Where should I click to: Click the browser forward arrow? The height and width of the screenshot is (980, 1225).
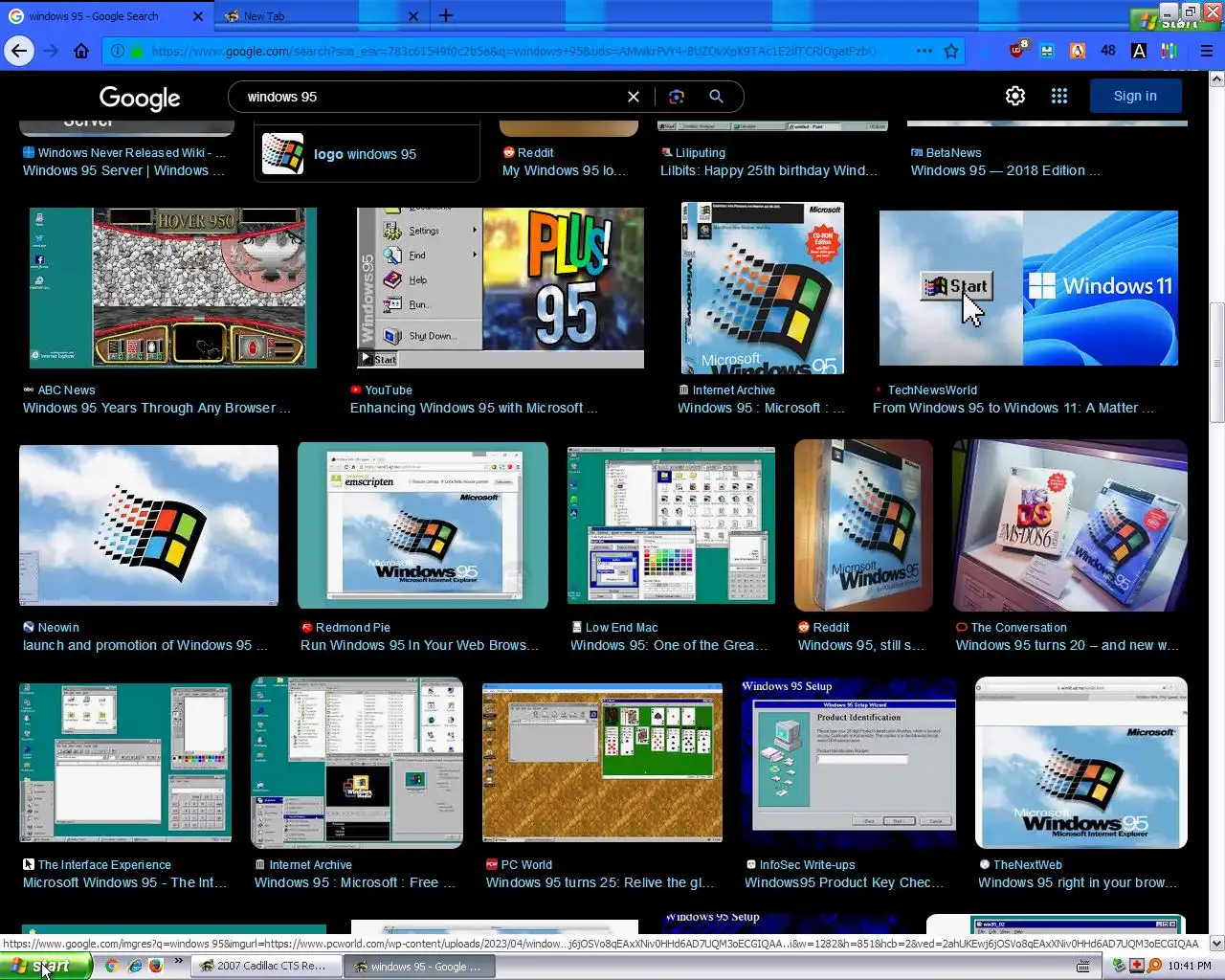pos(51,51)
